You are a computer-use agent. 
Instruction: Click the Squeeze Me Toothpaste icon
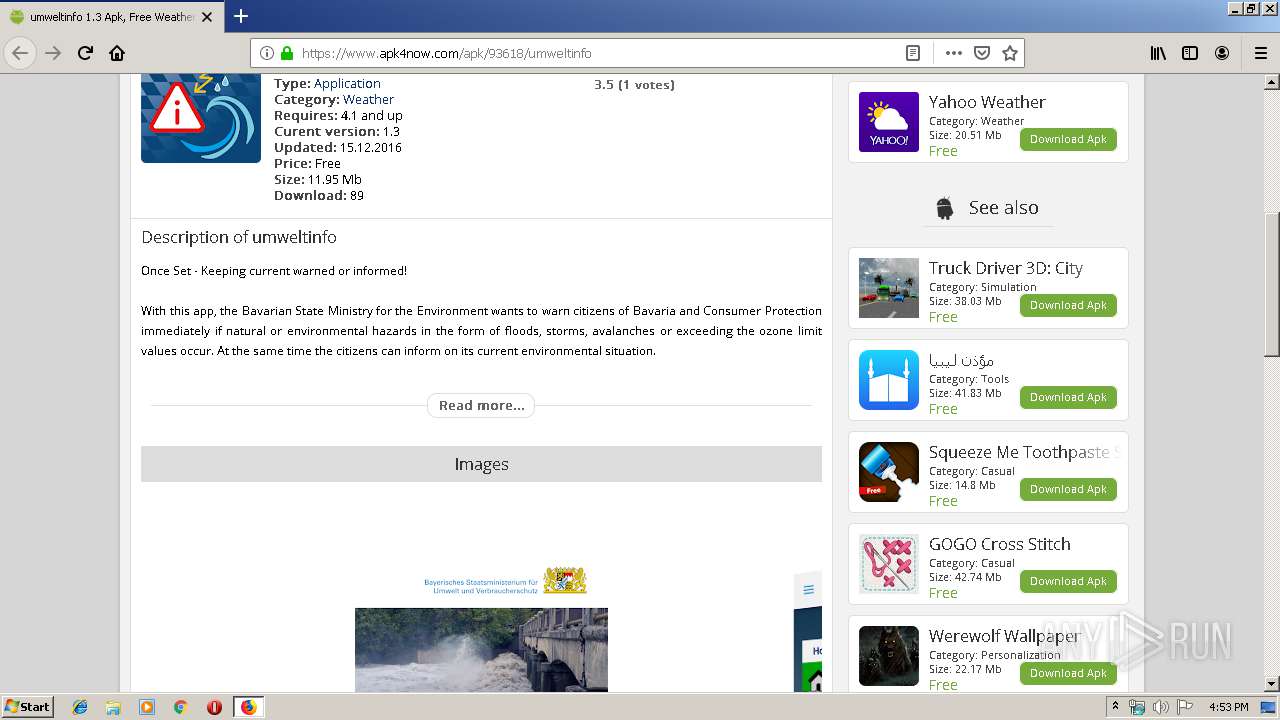point(889,472)
